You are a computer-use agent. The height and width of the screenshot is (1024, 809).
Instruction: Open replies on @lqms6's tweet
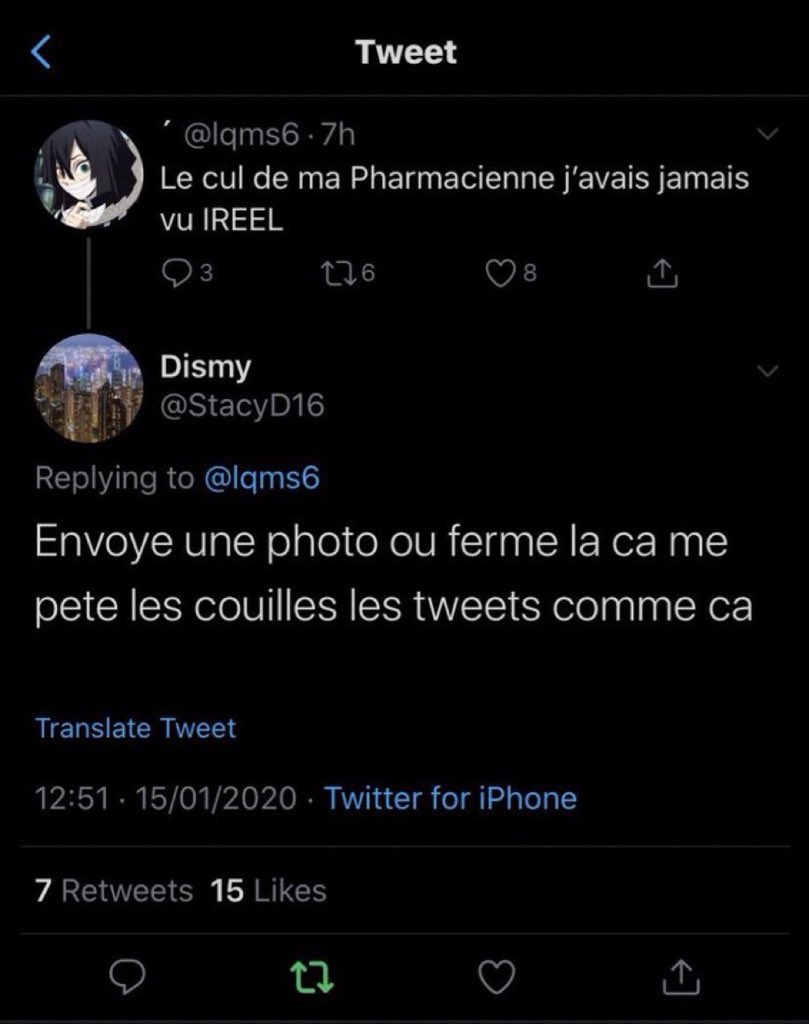tap(187, 273)
